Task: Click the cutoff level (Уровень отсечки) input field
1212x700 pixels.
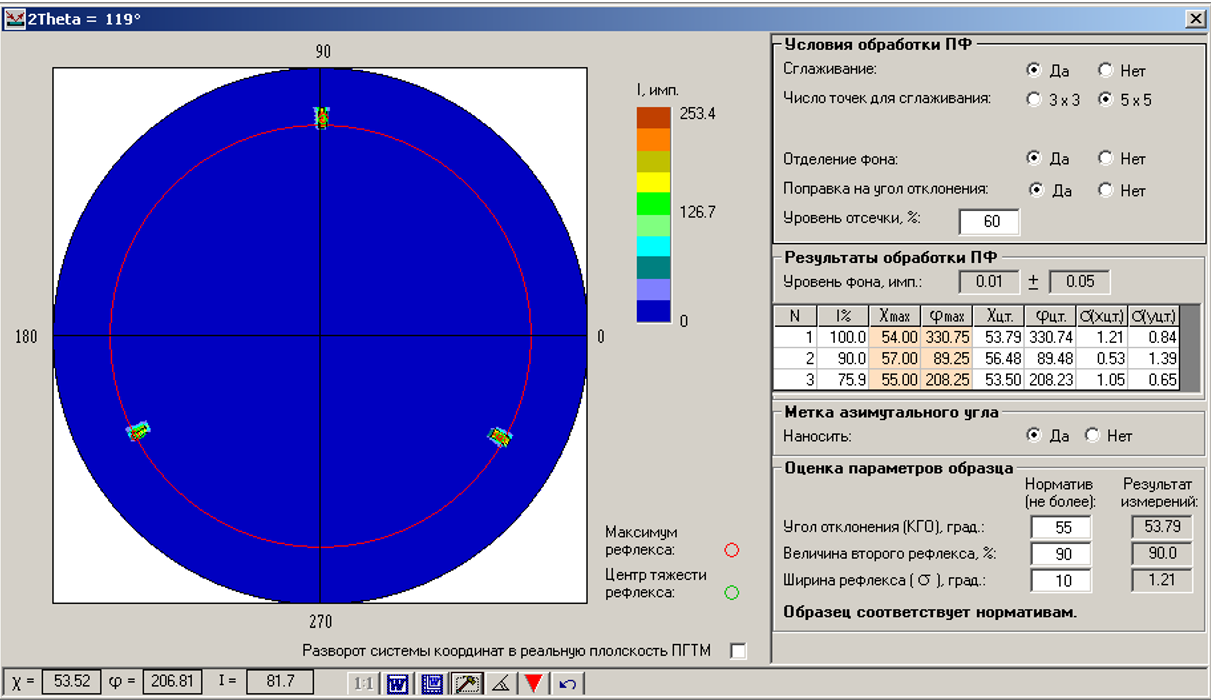Action: coord(988,222)
